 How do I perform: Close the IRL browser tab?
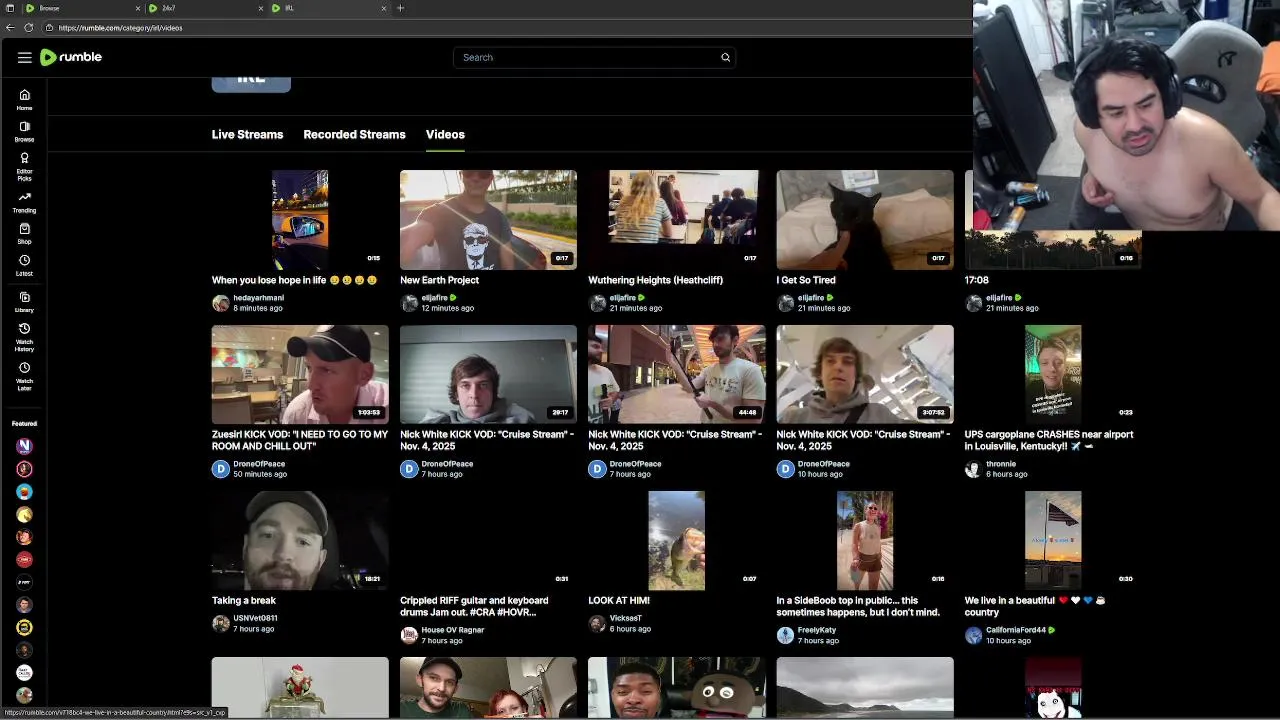point(383,8)
